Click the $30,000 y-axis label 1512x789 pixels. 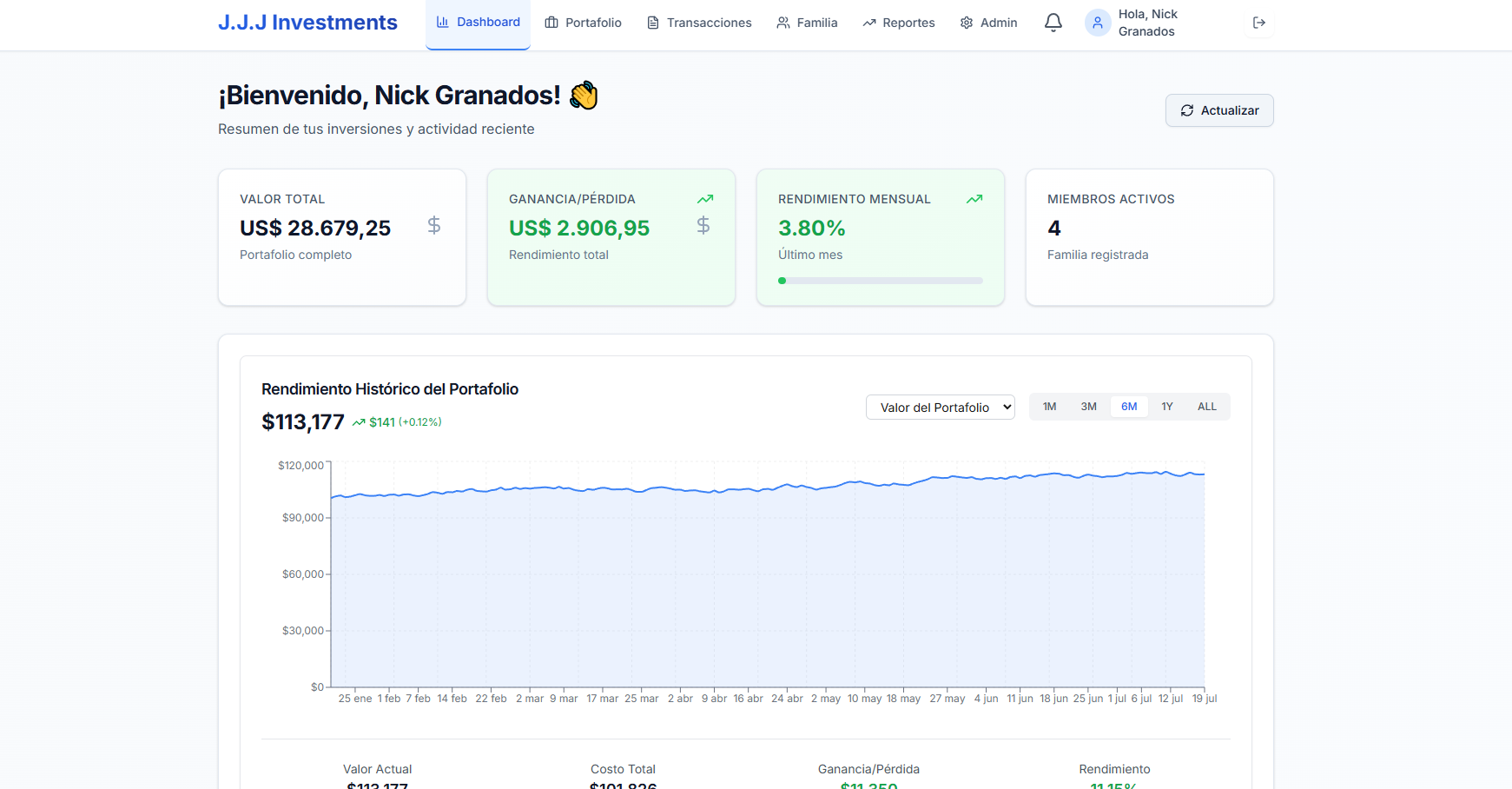tap(303, 631)
